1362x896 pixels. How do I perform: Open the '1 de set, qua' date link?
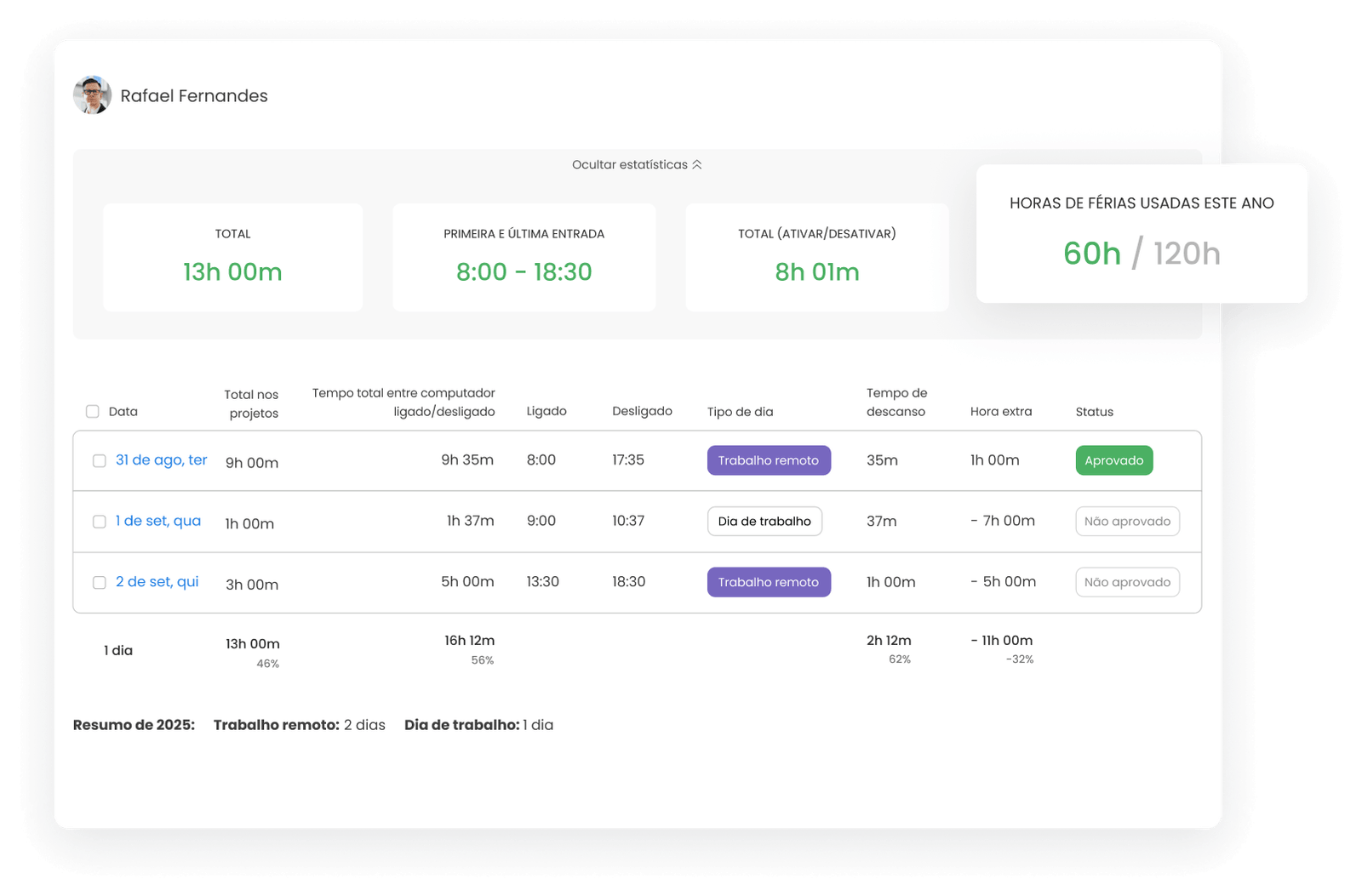(x=158, y=521)
